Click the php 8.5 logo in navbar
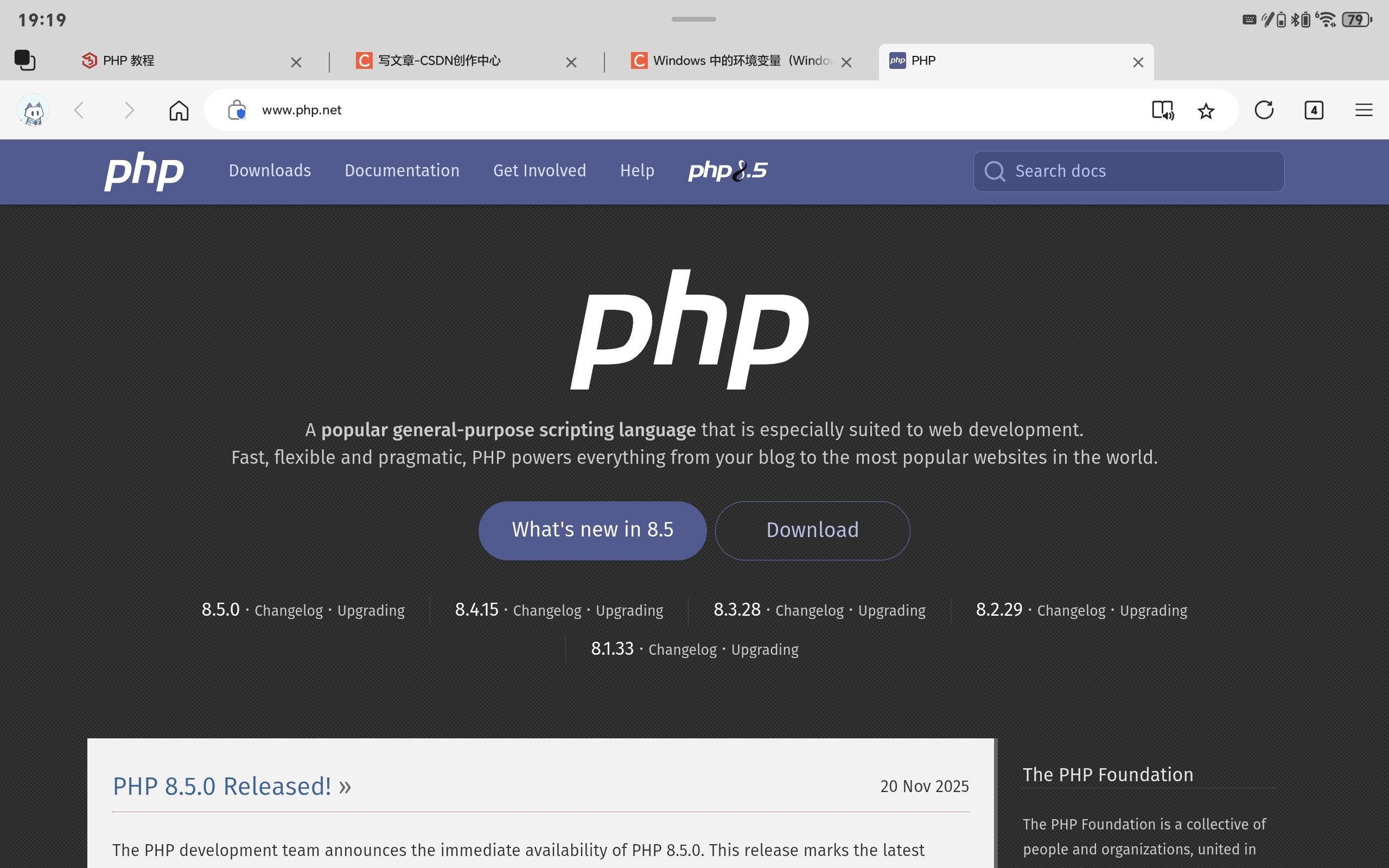 point(727,170)
